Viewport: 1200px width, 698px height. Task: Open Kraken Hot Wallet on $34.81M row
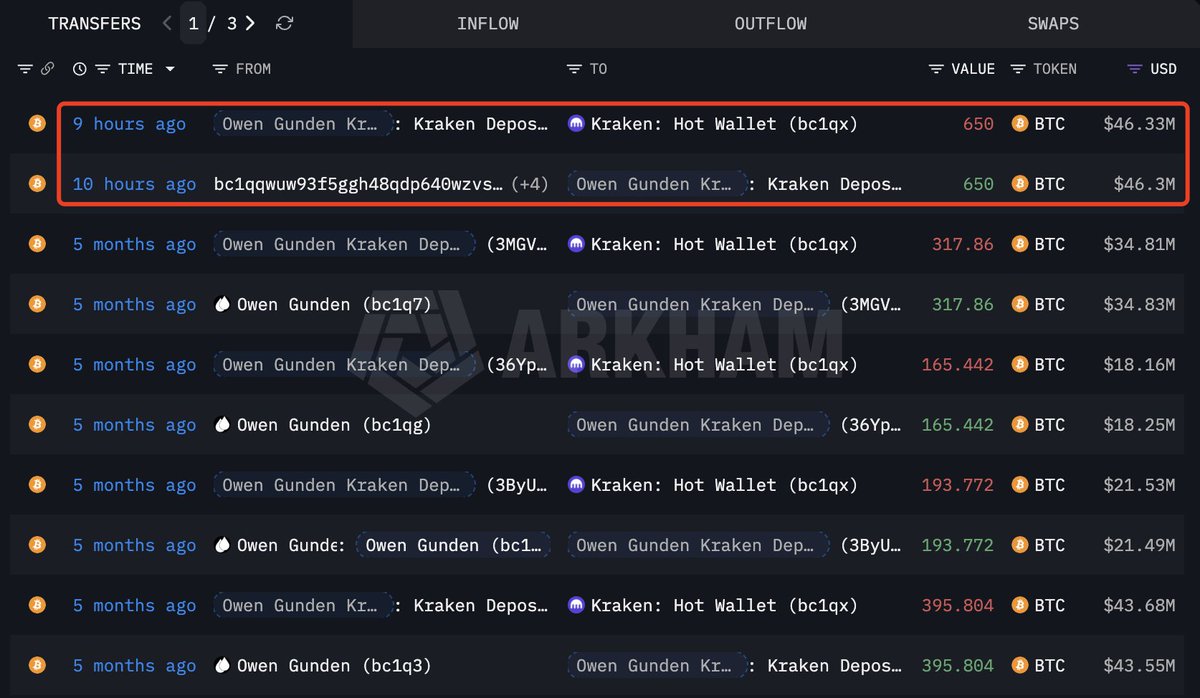point(724,244)
